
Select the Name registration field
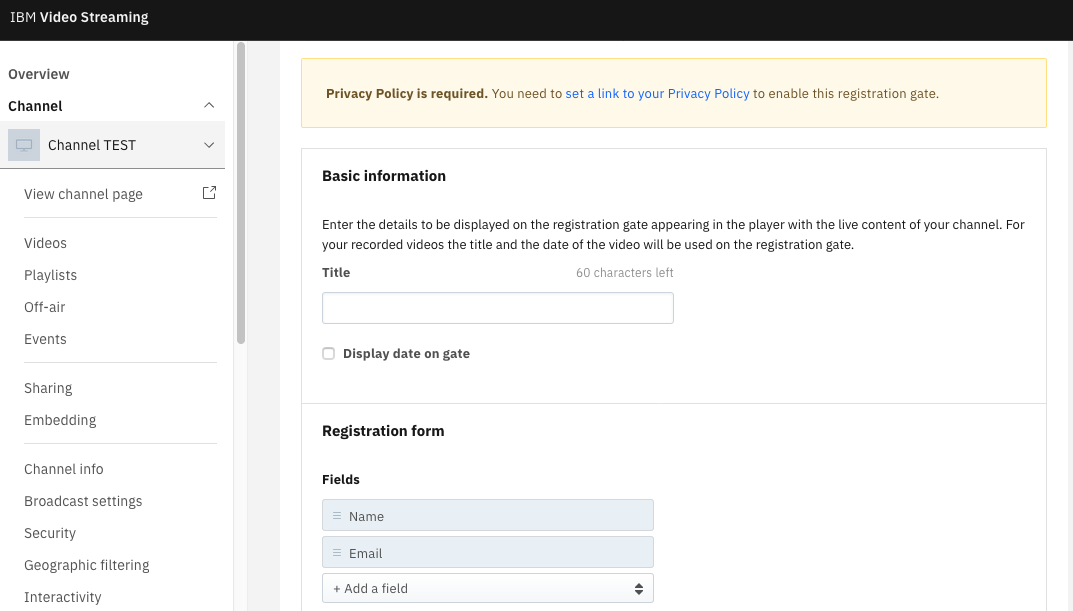(x=488, y=515)
